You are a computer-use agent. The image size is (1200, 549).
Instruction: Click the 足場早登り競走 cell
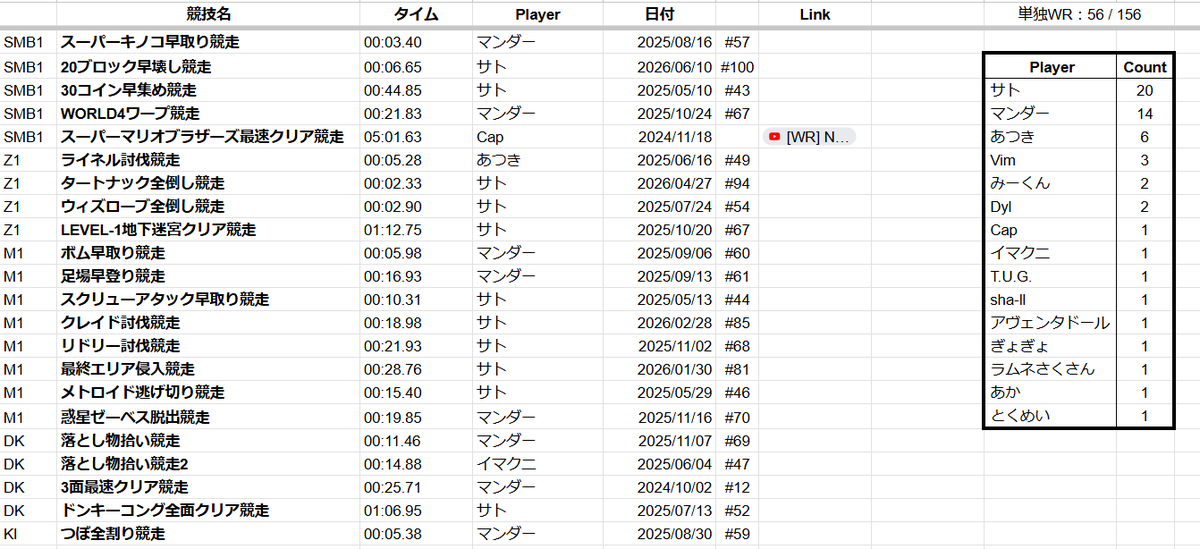[209, 276]
